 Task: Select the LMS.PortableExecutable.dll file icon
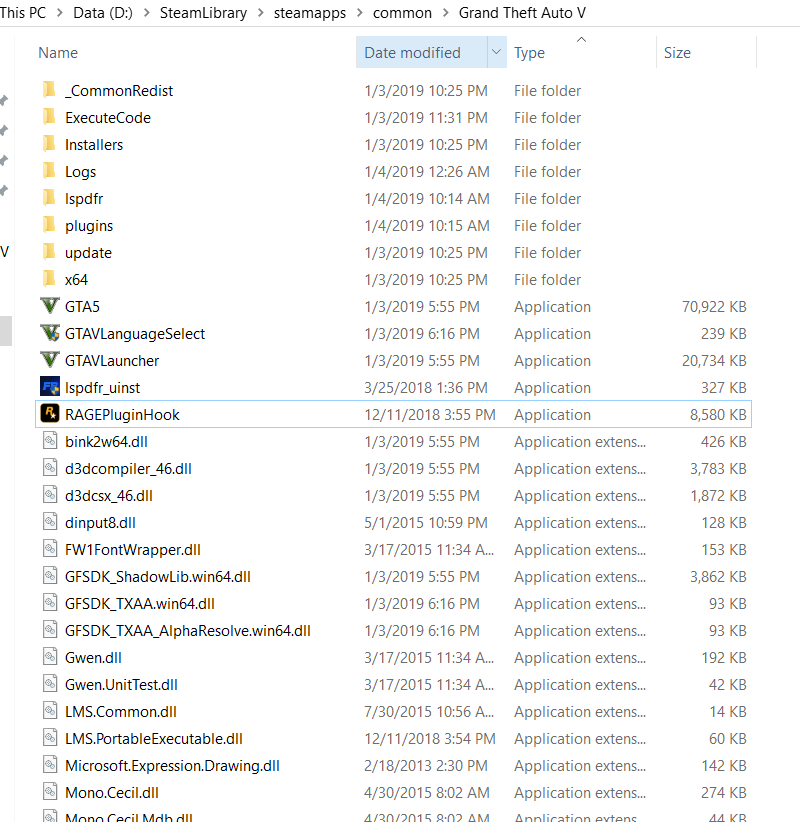point(50,738)
